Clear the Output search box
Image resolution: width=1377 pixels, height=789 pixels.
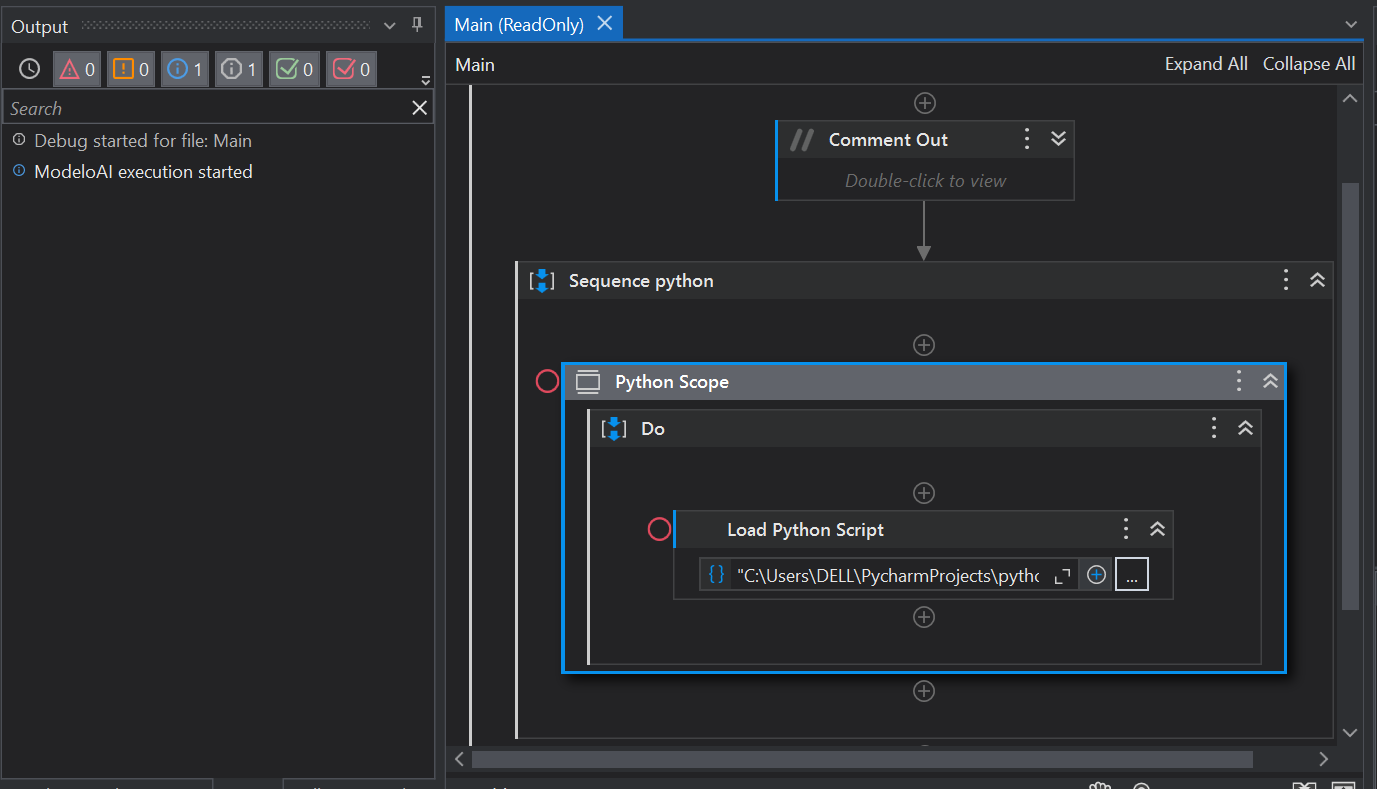click(x=420, y=108)
